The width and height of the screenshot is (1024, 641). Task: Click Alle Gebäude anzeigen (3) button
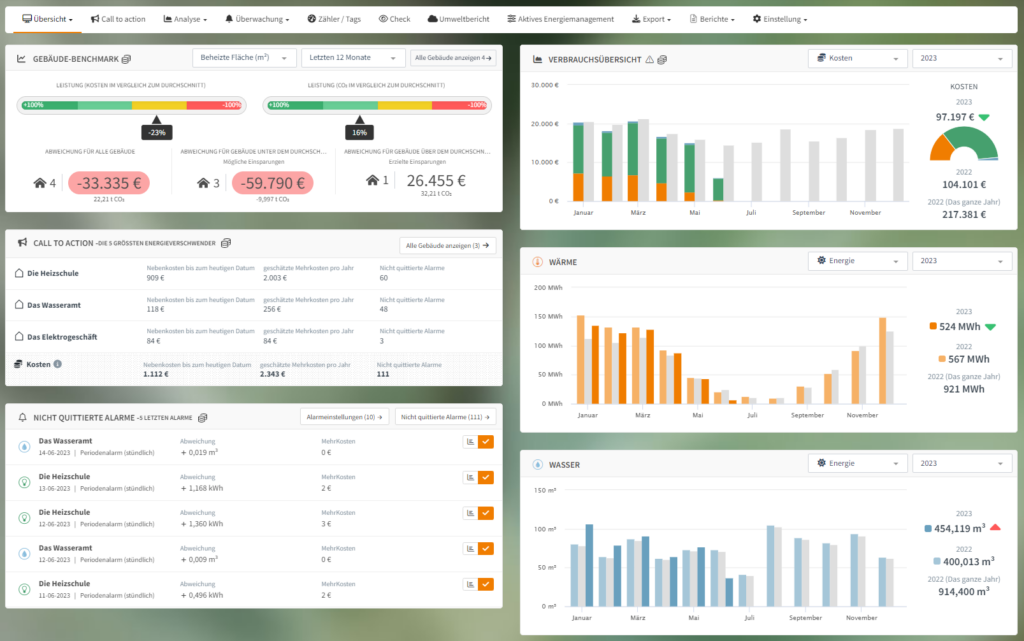[x=447, y=245]
